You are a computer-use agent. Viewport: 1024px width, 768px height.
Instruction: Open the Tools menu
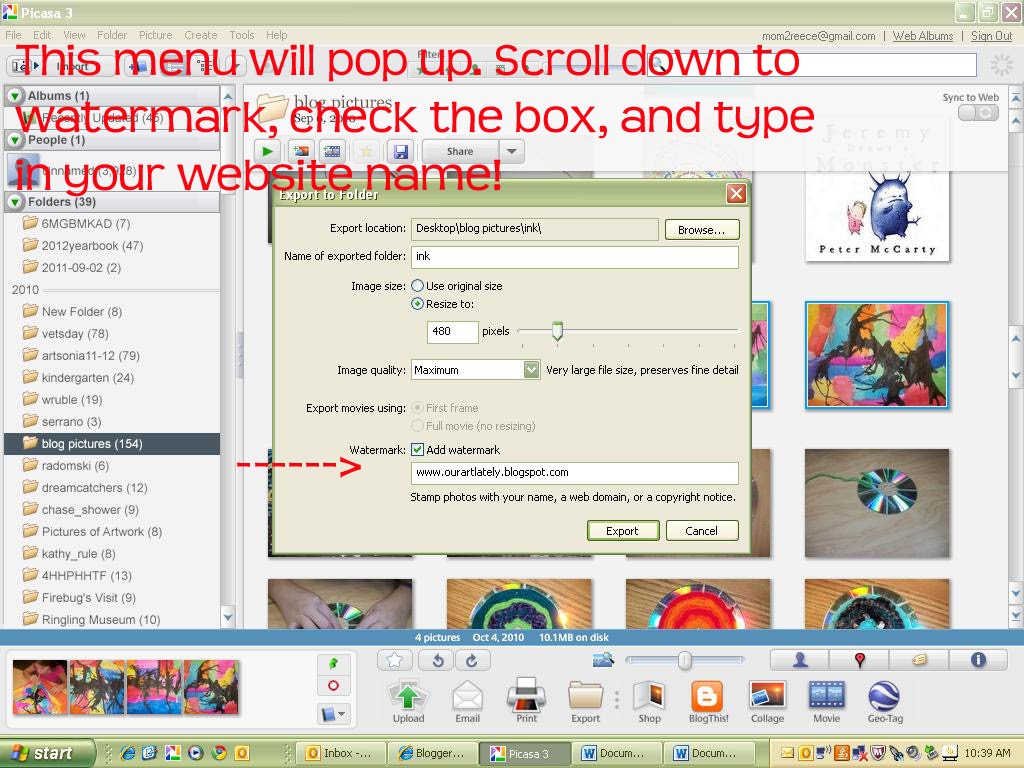(x=242, y=35)
